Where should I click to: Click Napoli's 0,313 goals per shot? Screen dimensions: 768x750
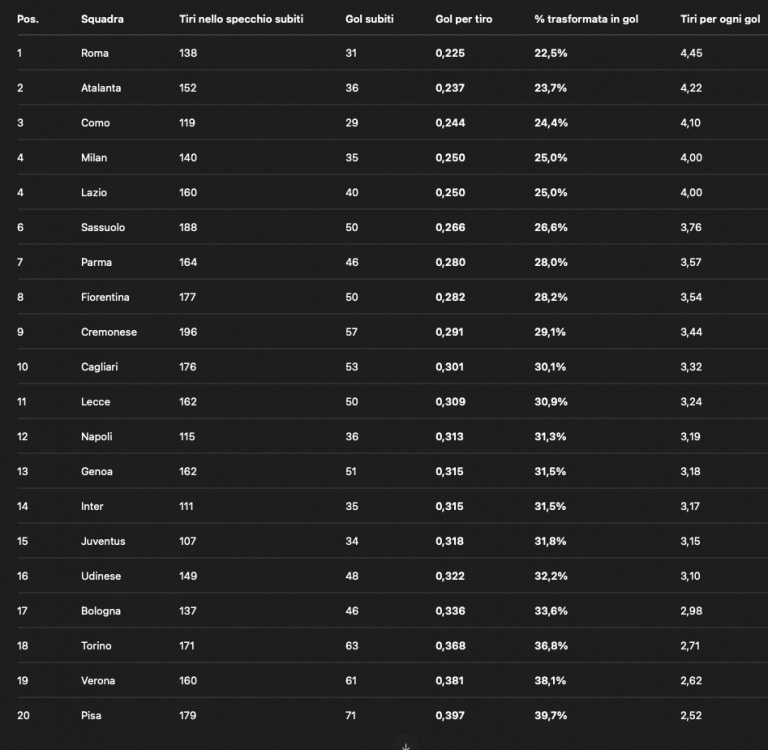[449, 436]
